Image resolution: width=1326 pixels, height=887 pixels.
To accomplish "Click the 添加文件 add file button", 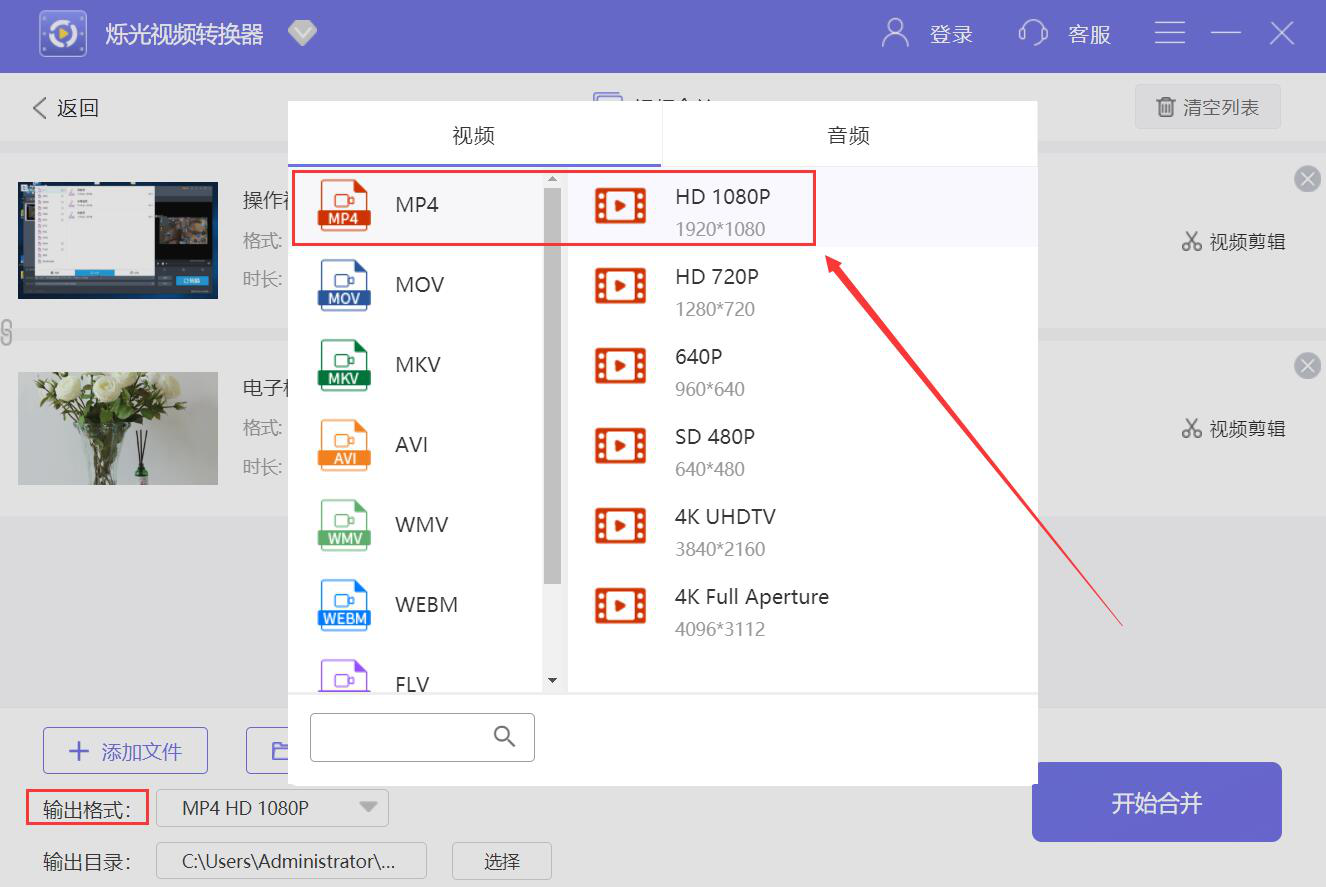I will coord(125,751).
